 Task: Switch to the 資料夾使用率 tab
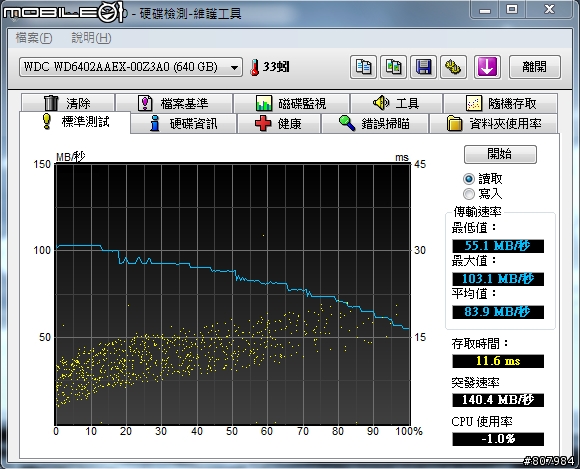[494, 123]
